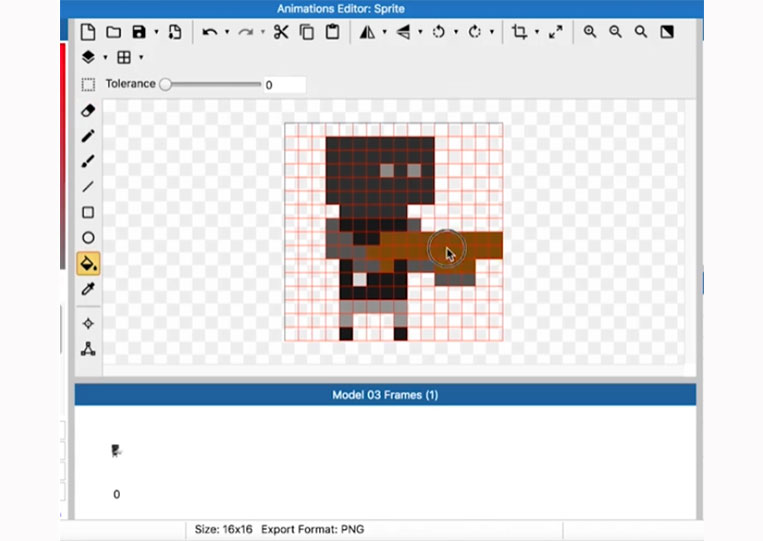
Task: Expand the flip horizontal dropdown arrow
Action: pos(384,32)
